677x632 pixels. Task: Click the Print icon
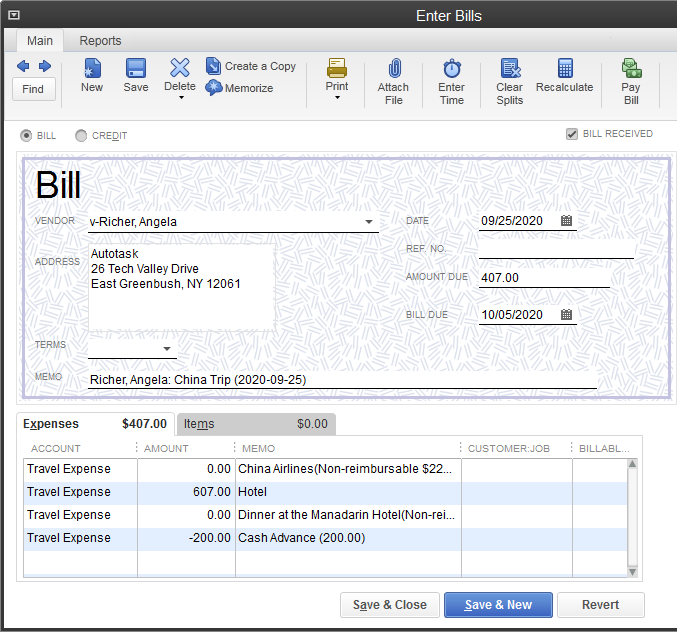click(337, 68)
